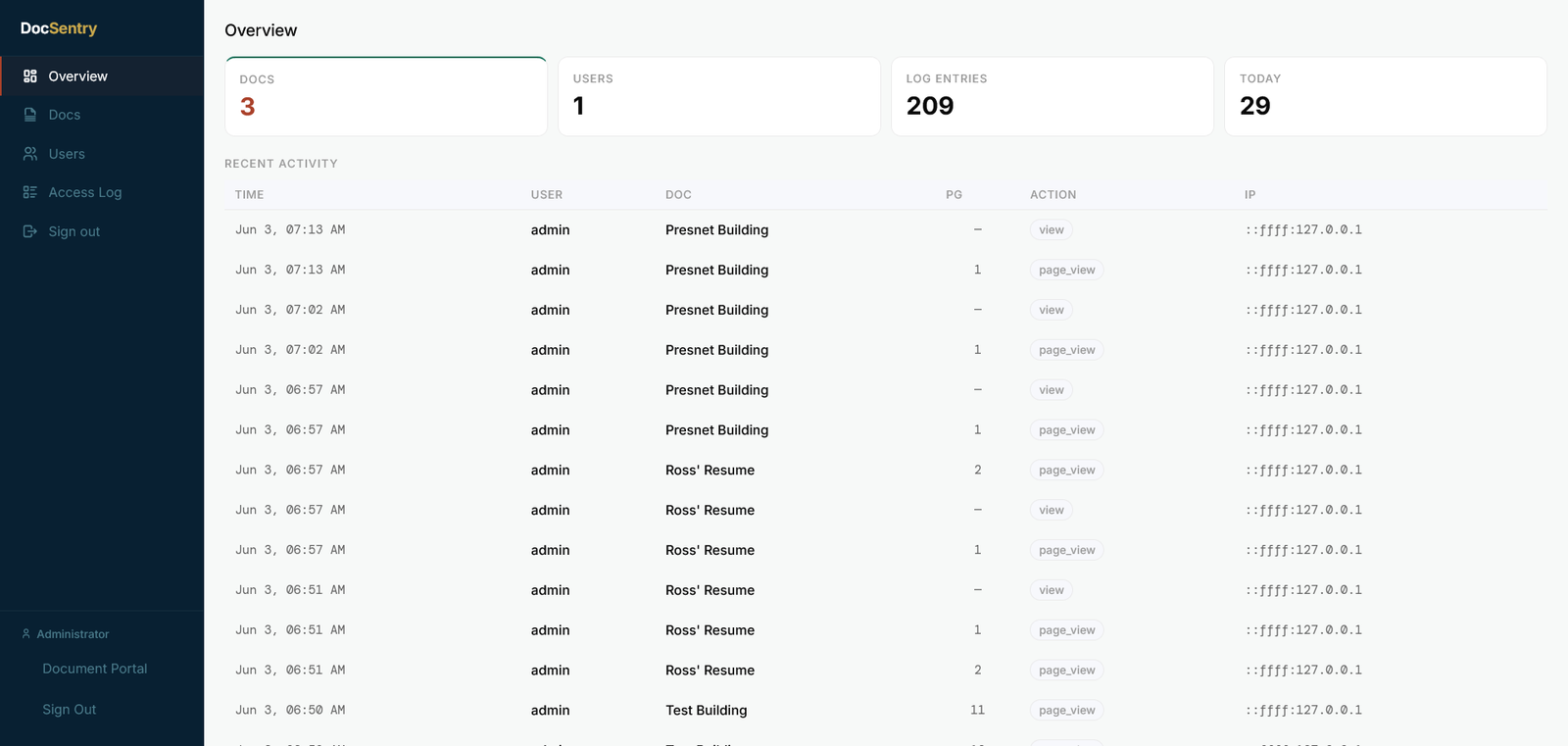Click the Sign out arrow icon

[30, 231]
